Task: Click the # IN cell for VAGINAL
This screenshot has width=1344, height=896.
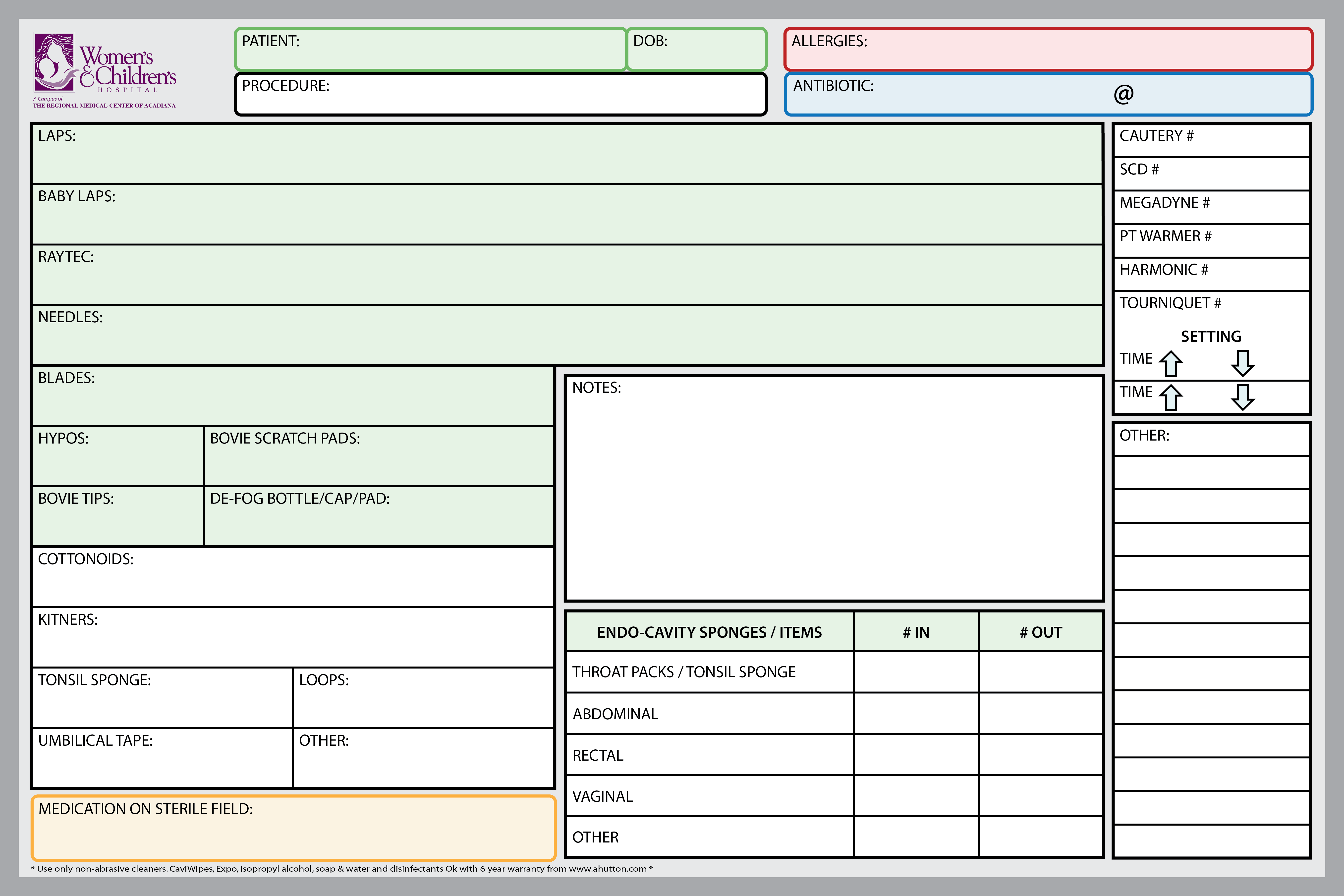Action: [x=916, y=796]
